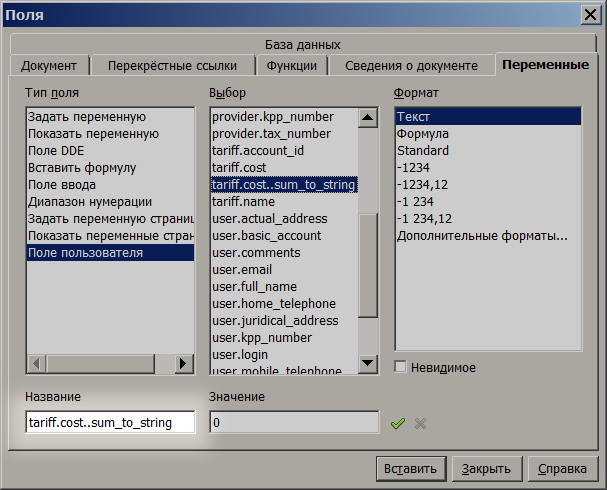Open the Перекрёстные ссылки tab
This screenshot has width=607, height=490.
click(x=172, y=65)
